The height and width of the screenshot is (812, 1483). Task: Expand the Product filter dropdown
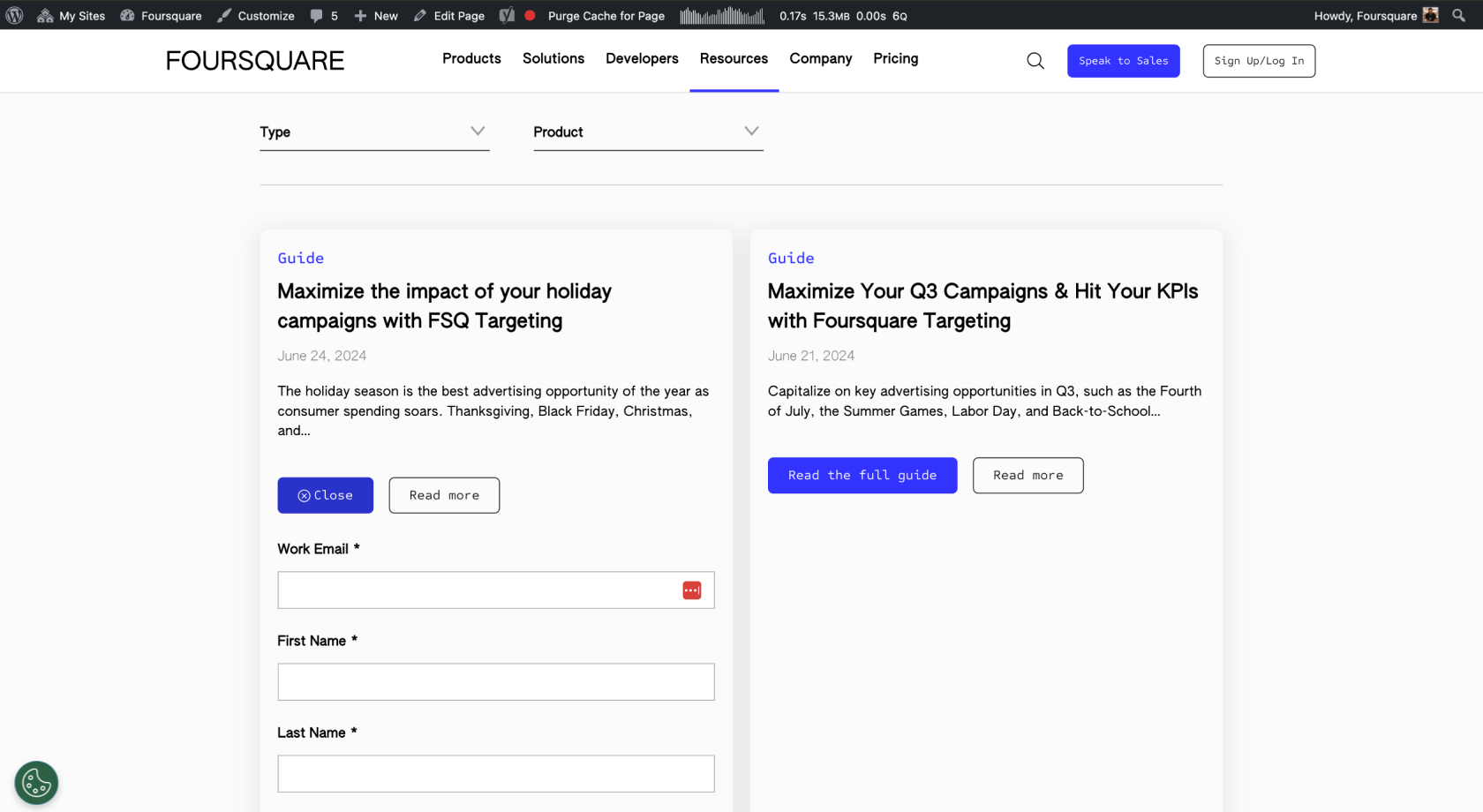point(648,132)
